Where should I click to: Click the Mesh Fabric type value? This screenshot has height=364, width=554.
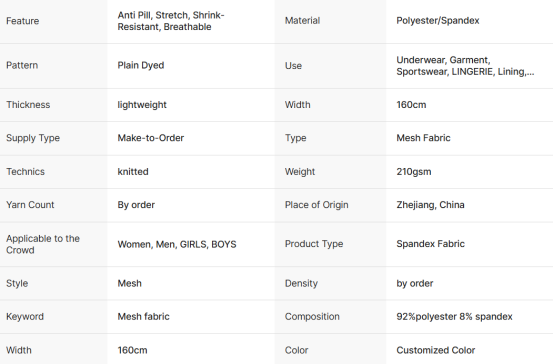tap(423, 138)
